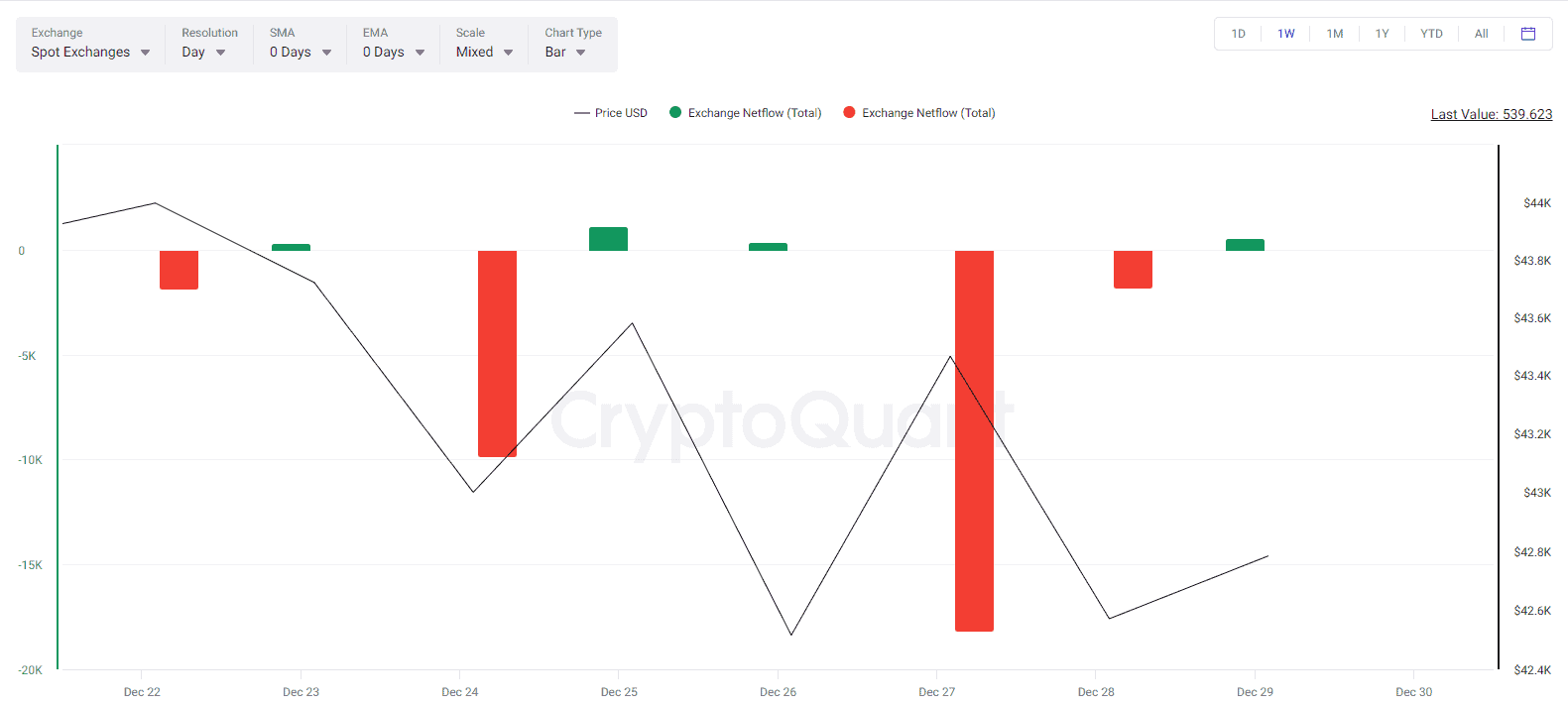Select the 1M time range tab

[x=1335, y=34]
